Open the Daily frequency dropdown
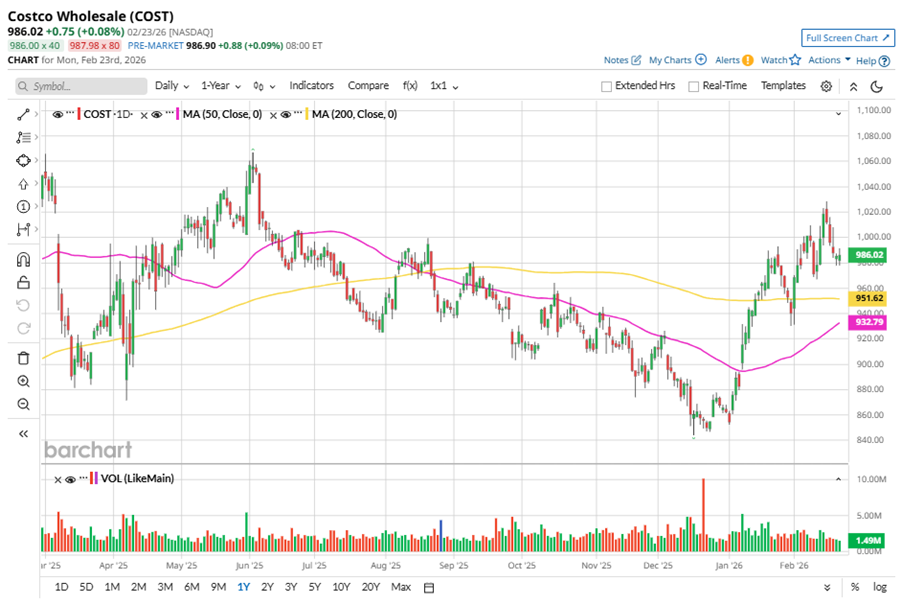The width and height of the screenshot is (902, 604). tap(172, 86)
